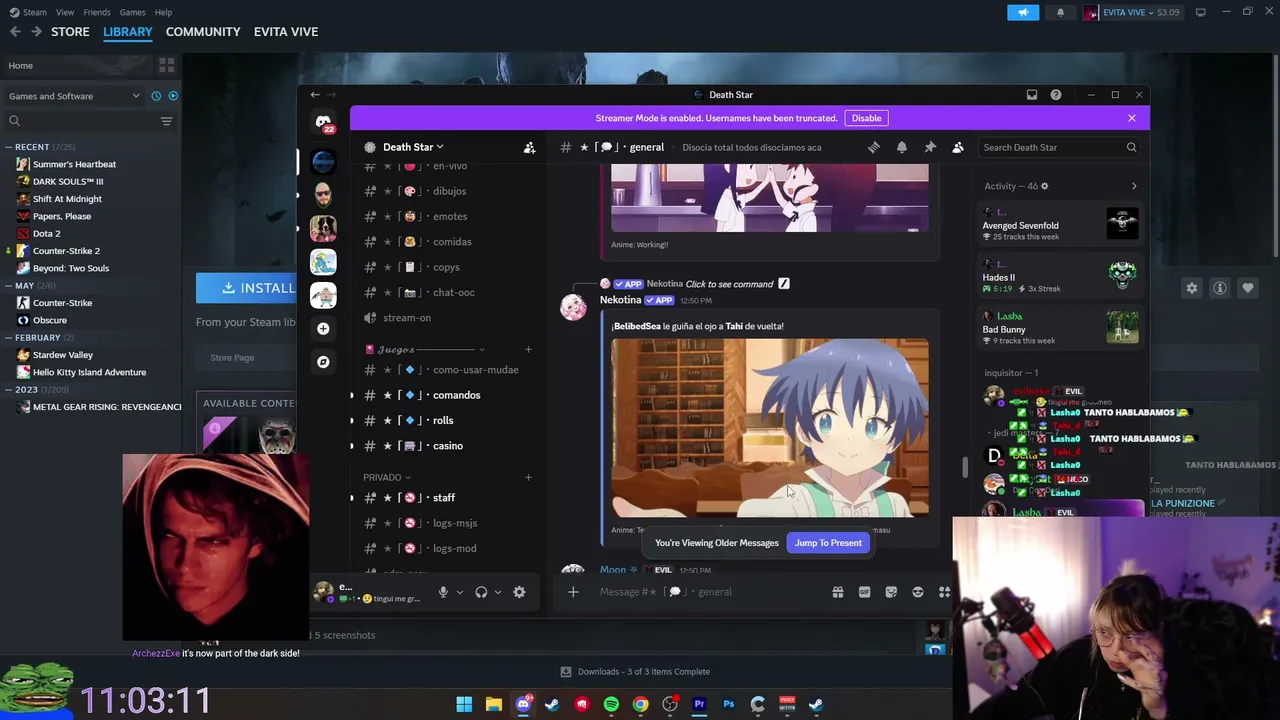
Task: Dismiss the Streamer Mode banner
Action: tap(1132, 118)
